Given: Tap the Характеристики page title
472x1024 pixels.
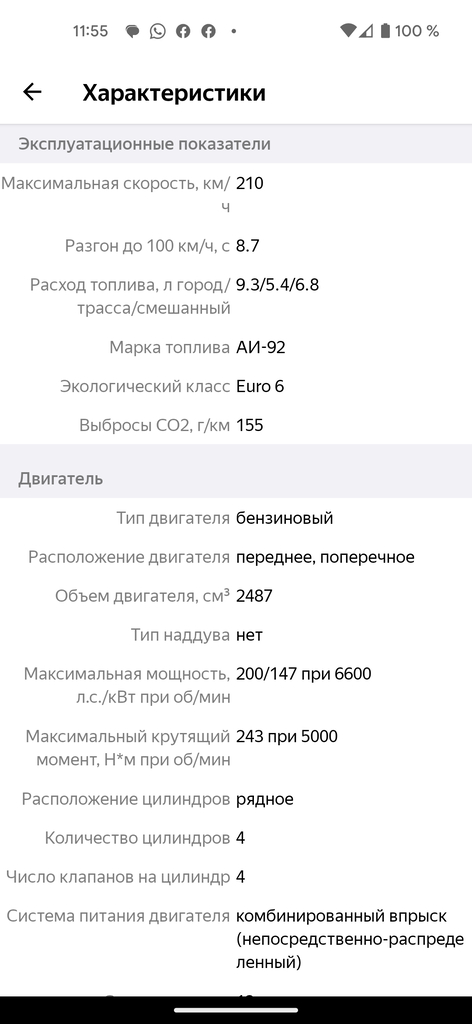Looking at the screenshot, I should [174, 93].
